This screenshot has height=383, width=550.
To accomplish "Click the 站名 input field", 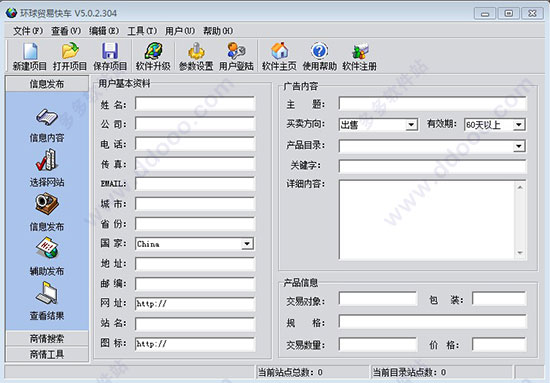I will click(195, 324).
